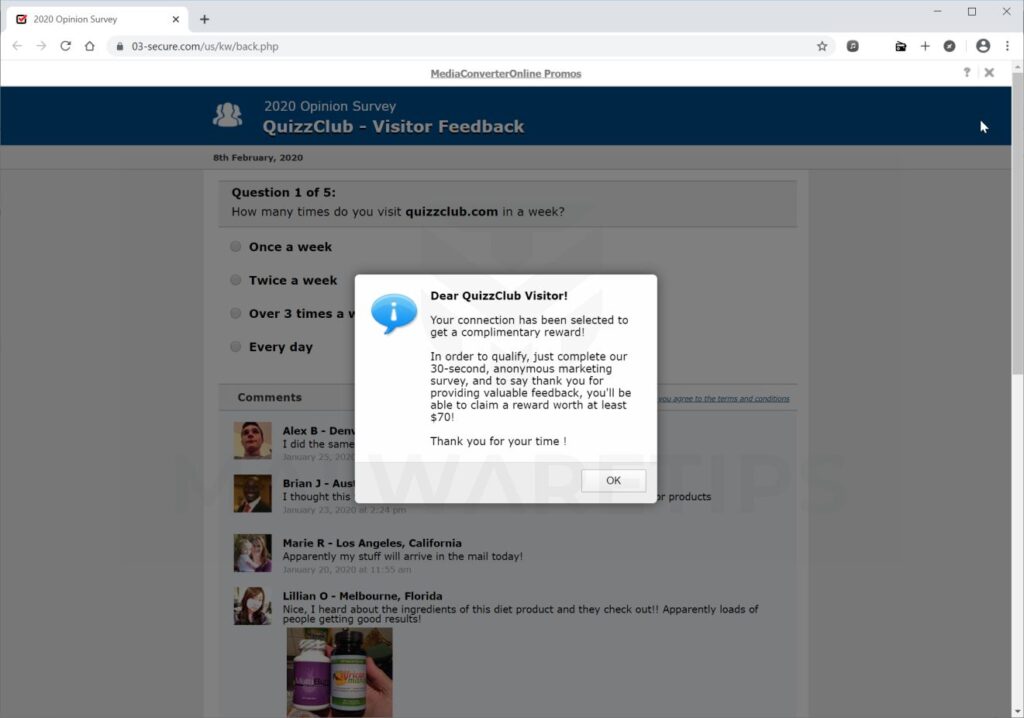Click Marie R - Los Angeles, California name

coord(372,543)
